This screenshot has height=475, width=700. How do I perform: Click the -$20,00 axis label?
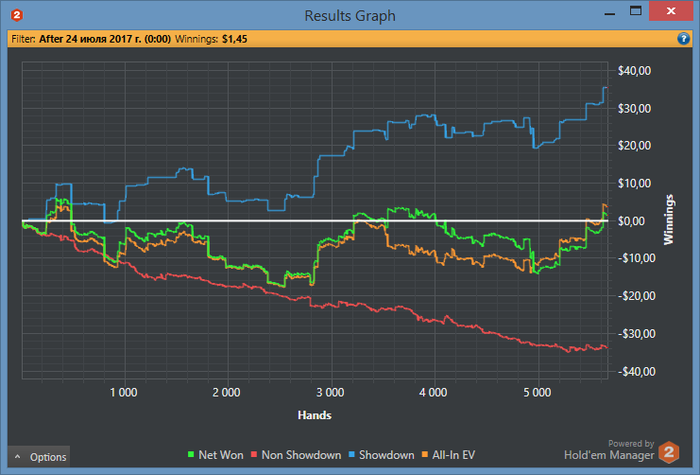[637, 296]
